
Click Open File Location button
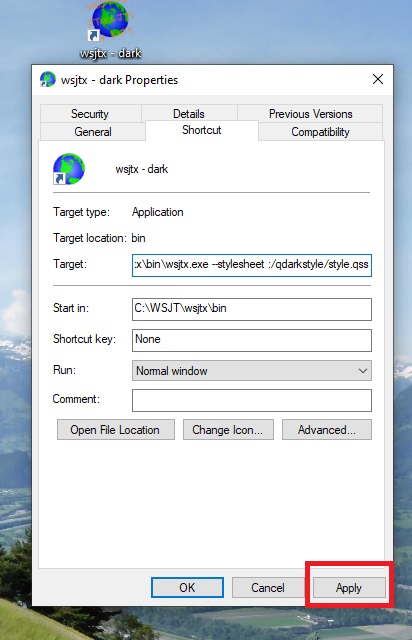(x=116, y=429)
